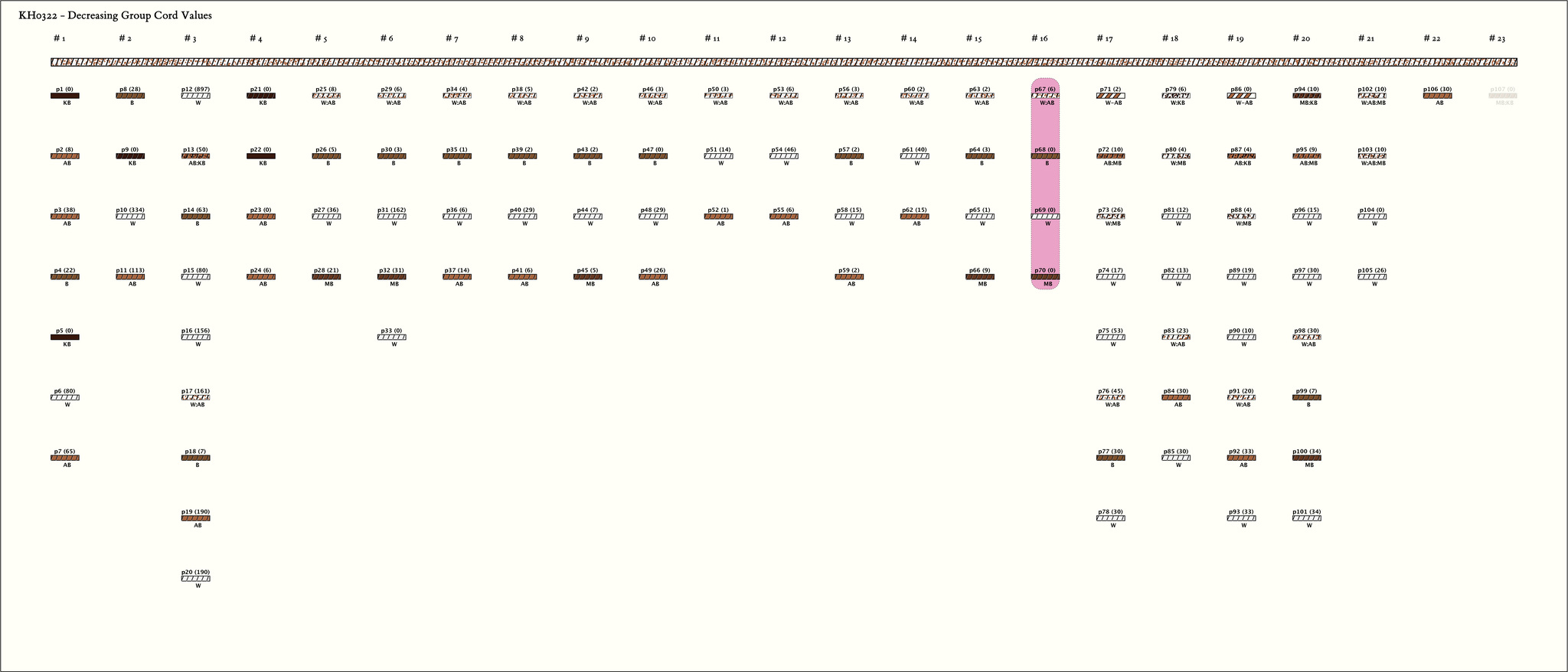
Task: Select the p33 (0) white cord
Action: click(391, 337)
